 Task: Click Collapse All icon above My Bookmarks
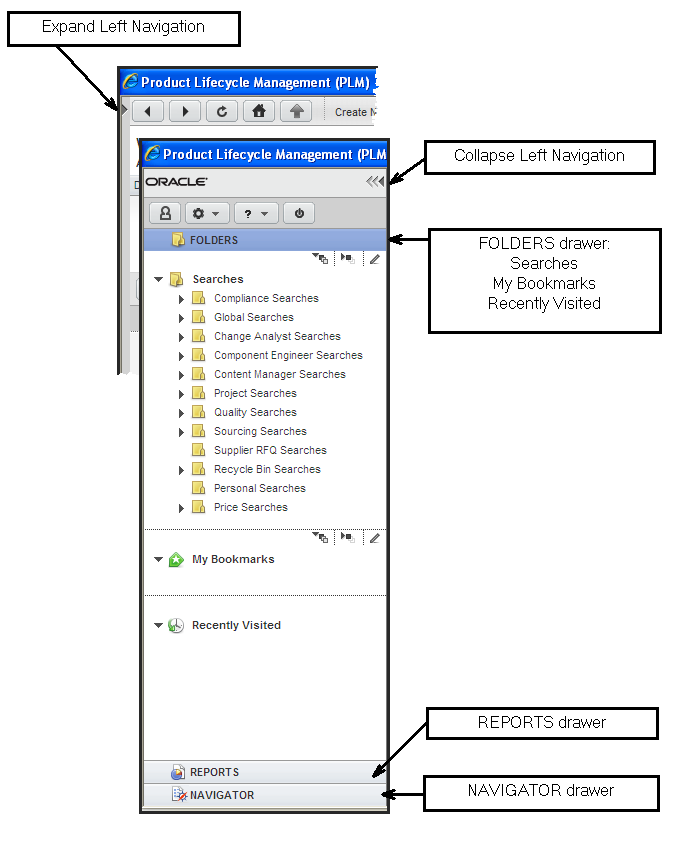point(320,538)
